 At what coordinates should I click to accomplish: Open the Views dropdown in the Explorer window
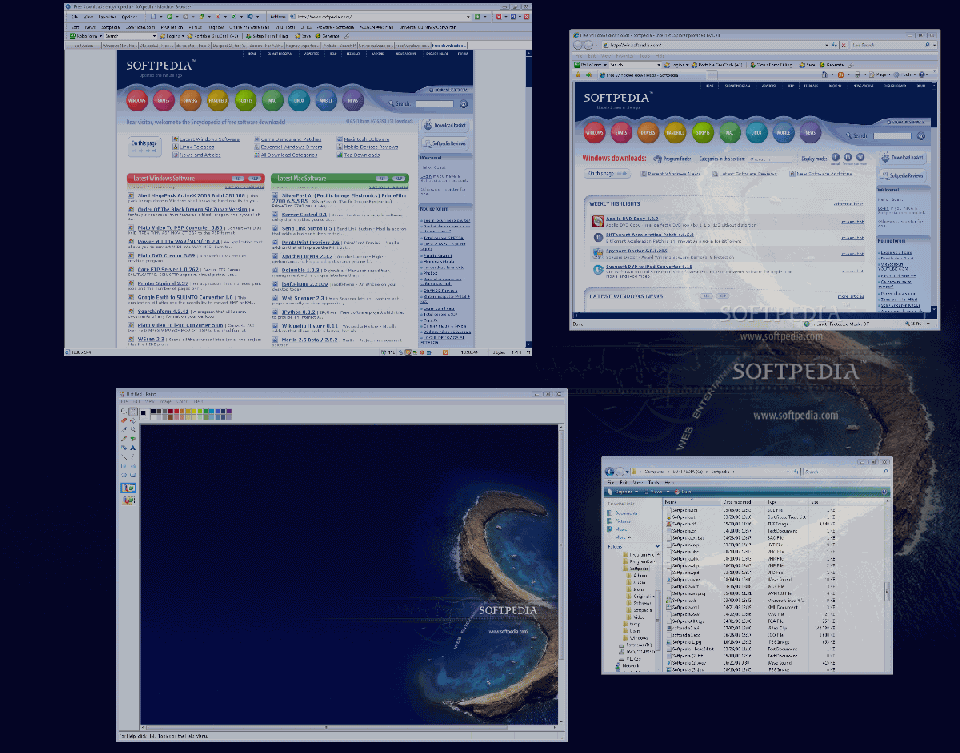point(656,492)
